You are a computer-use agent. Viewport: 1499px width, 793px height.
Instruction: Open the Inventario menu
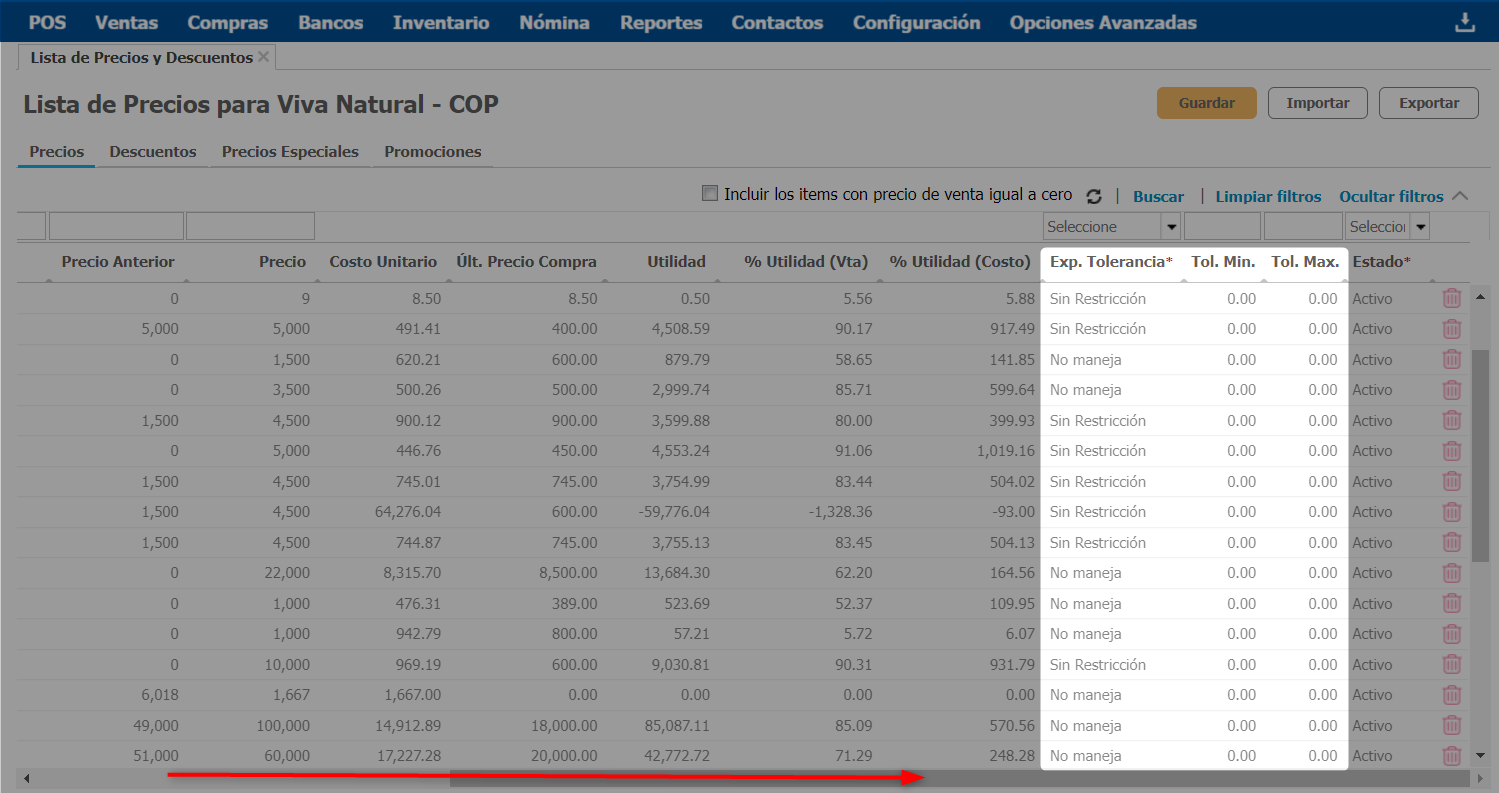coord(441,22)
